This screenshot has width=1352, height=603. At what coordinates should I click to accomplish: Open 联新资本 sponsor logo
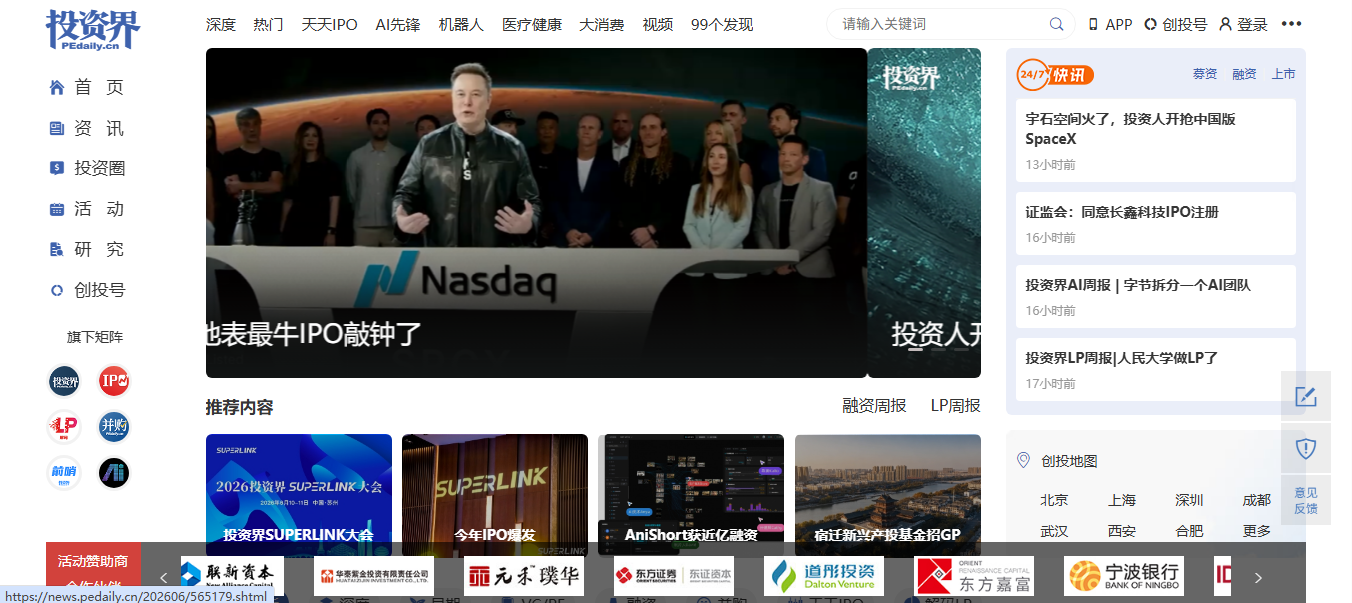[232, 576]
